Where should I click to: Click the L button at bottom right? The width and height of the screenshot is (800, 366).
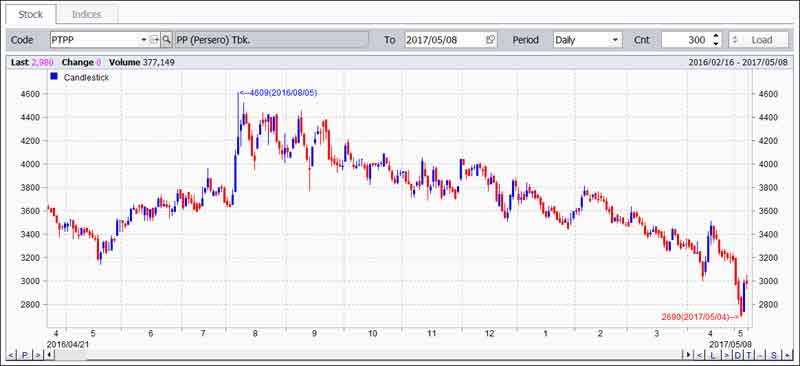[713, 355]
